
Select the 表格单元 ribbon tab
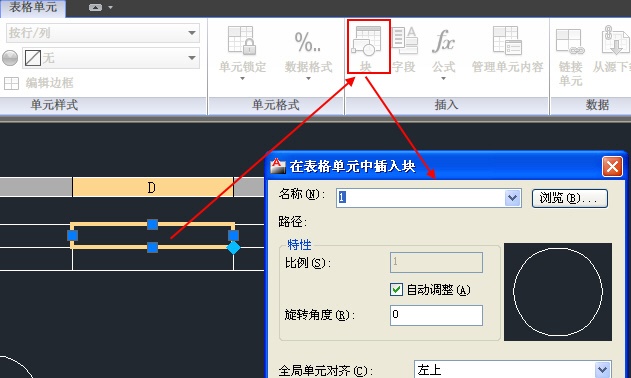33,8
